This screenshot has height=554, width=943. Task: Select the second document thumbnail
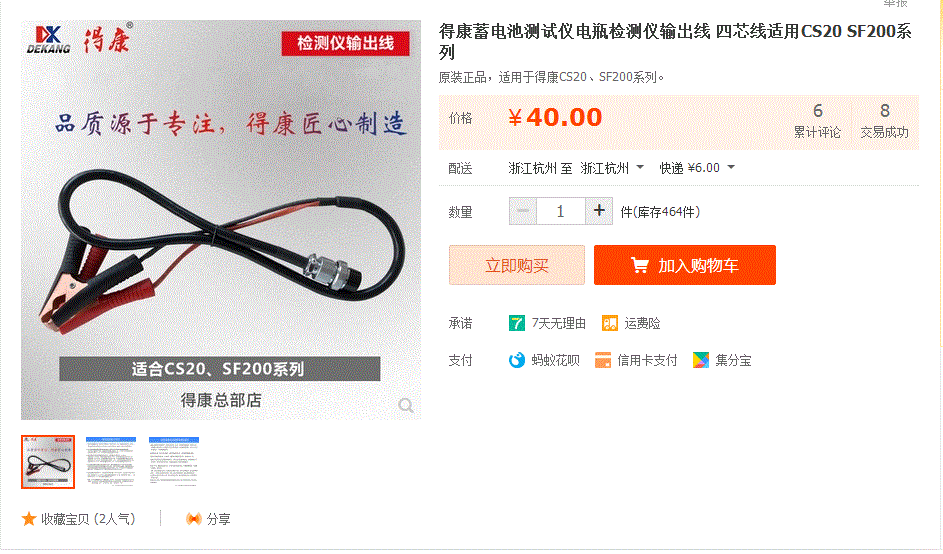[111, 462]
